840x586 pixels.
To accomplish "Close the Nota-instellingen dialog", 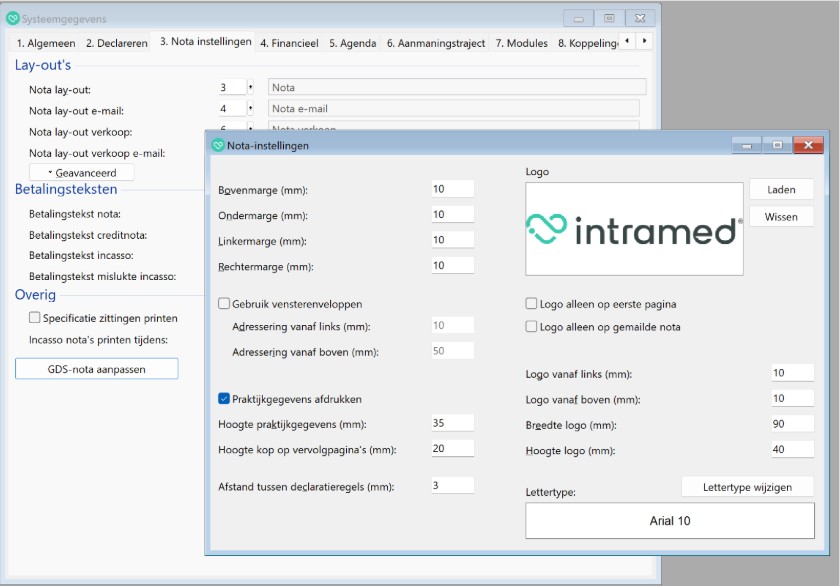I will click(x=807, y=145).
